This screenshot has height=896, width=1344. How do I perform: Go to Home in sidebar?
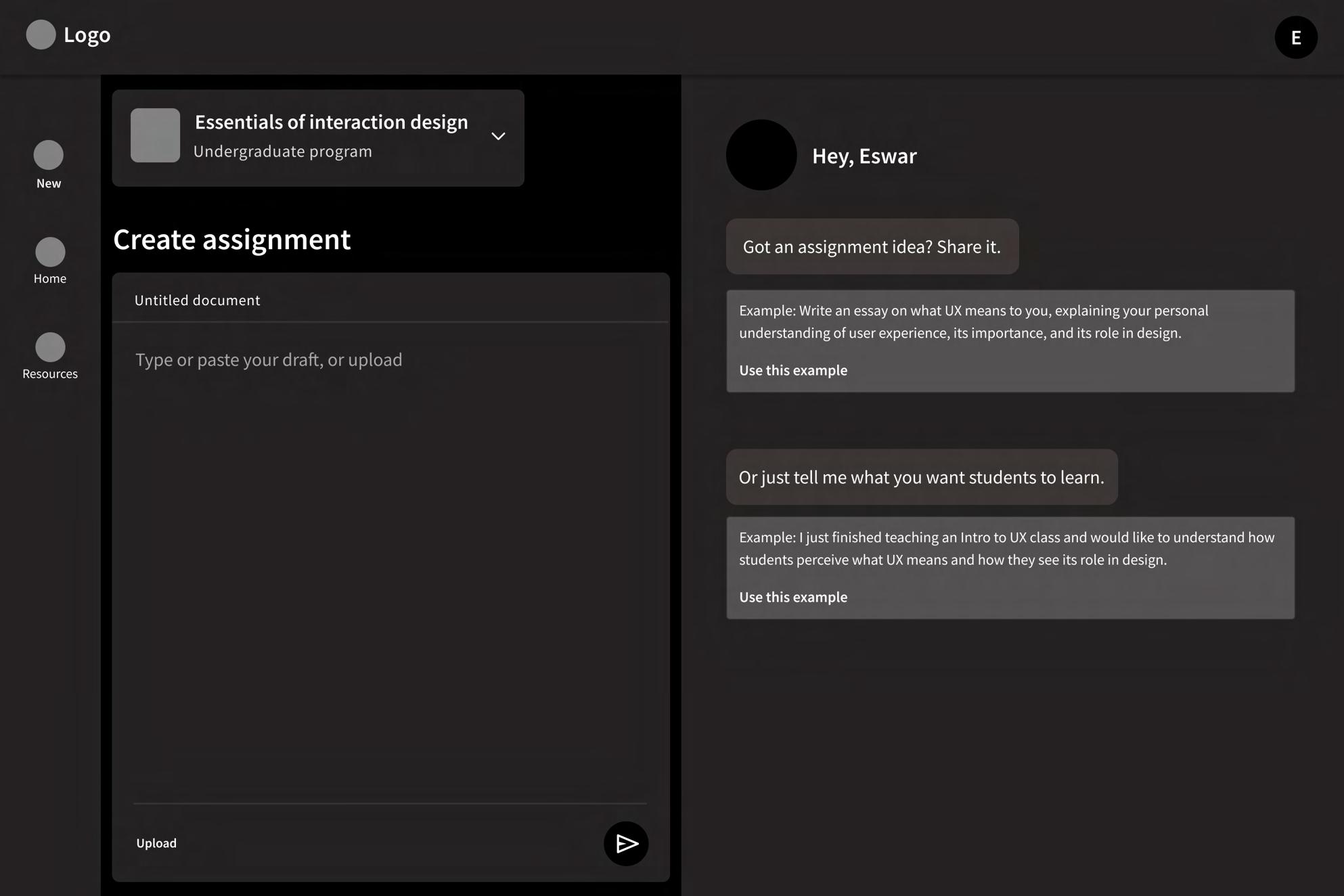[50, 252]
